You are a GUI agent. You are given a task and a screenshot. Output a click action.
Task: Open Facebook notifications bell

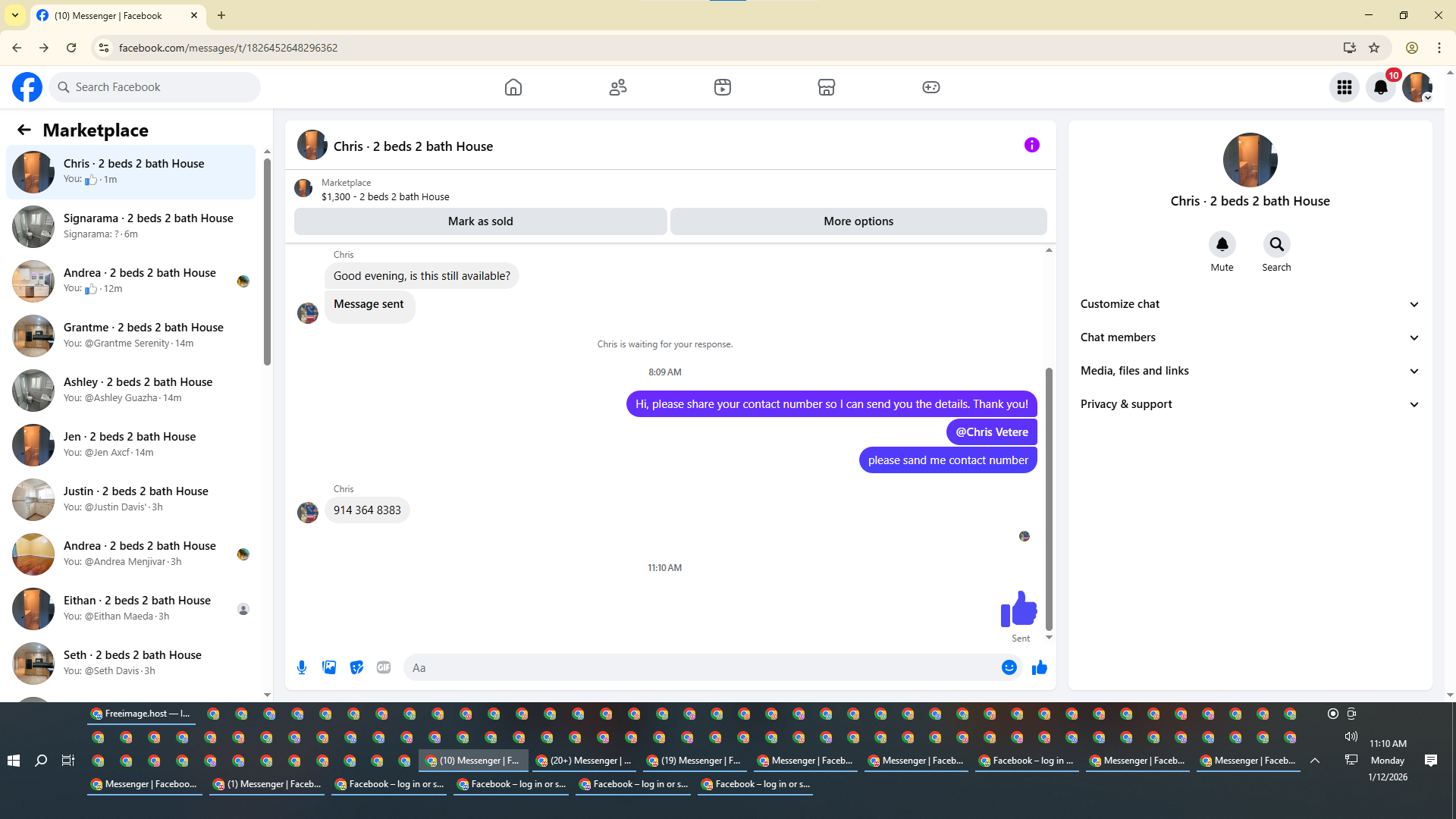[1380, 87]
